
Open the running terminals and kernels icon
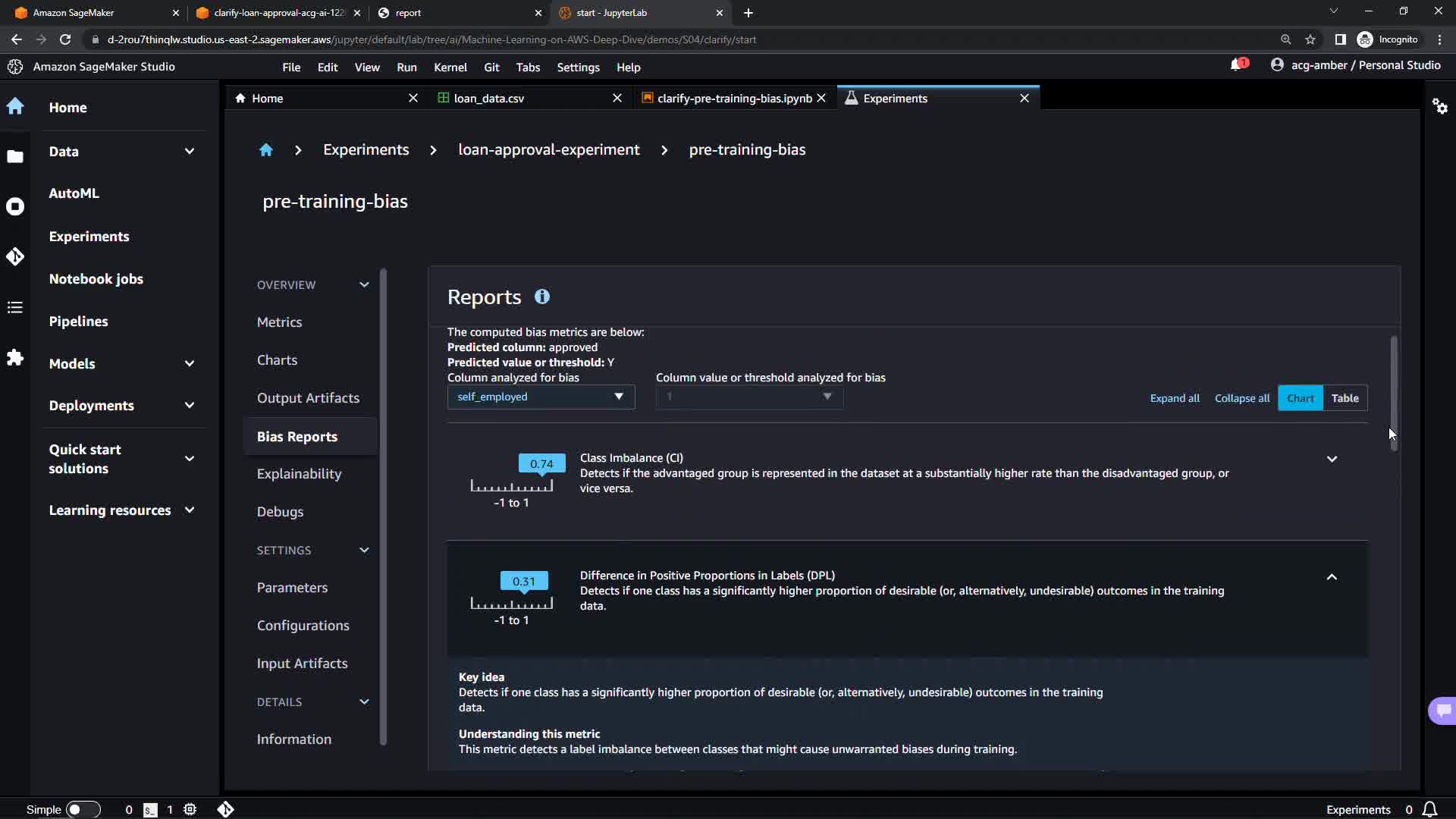(15, 206)
